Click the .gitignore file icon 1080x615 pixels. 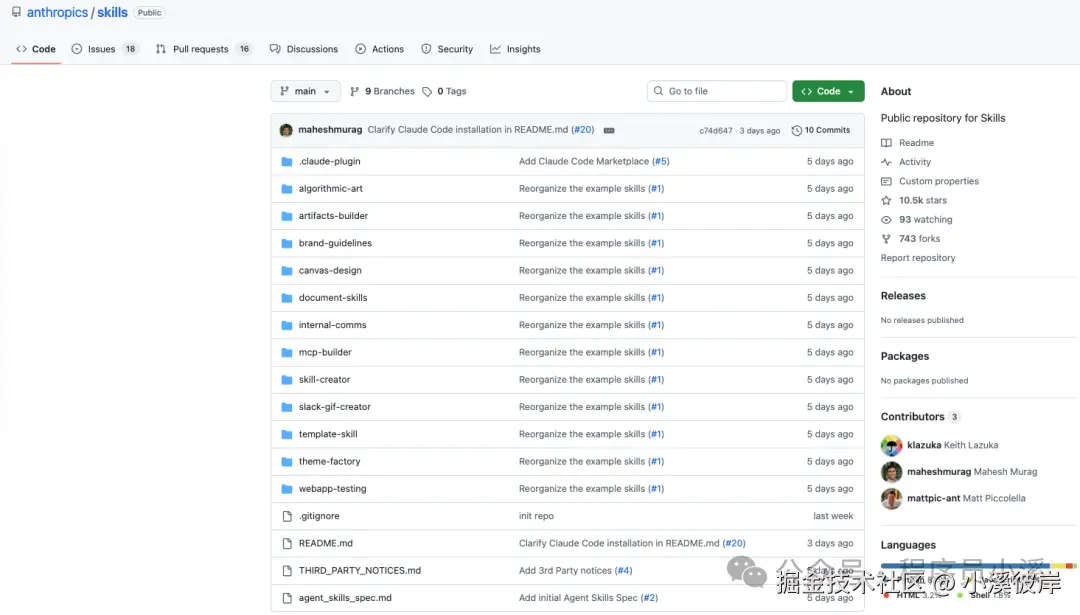[x=287, y=517]
